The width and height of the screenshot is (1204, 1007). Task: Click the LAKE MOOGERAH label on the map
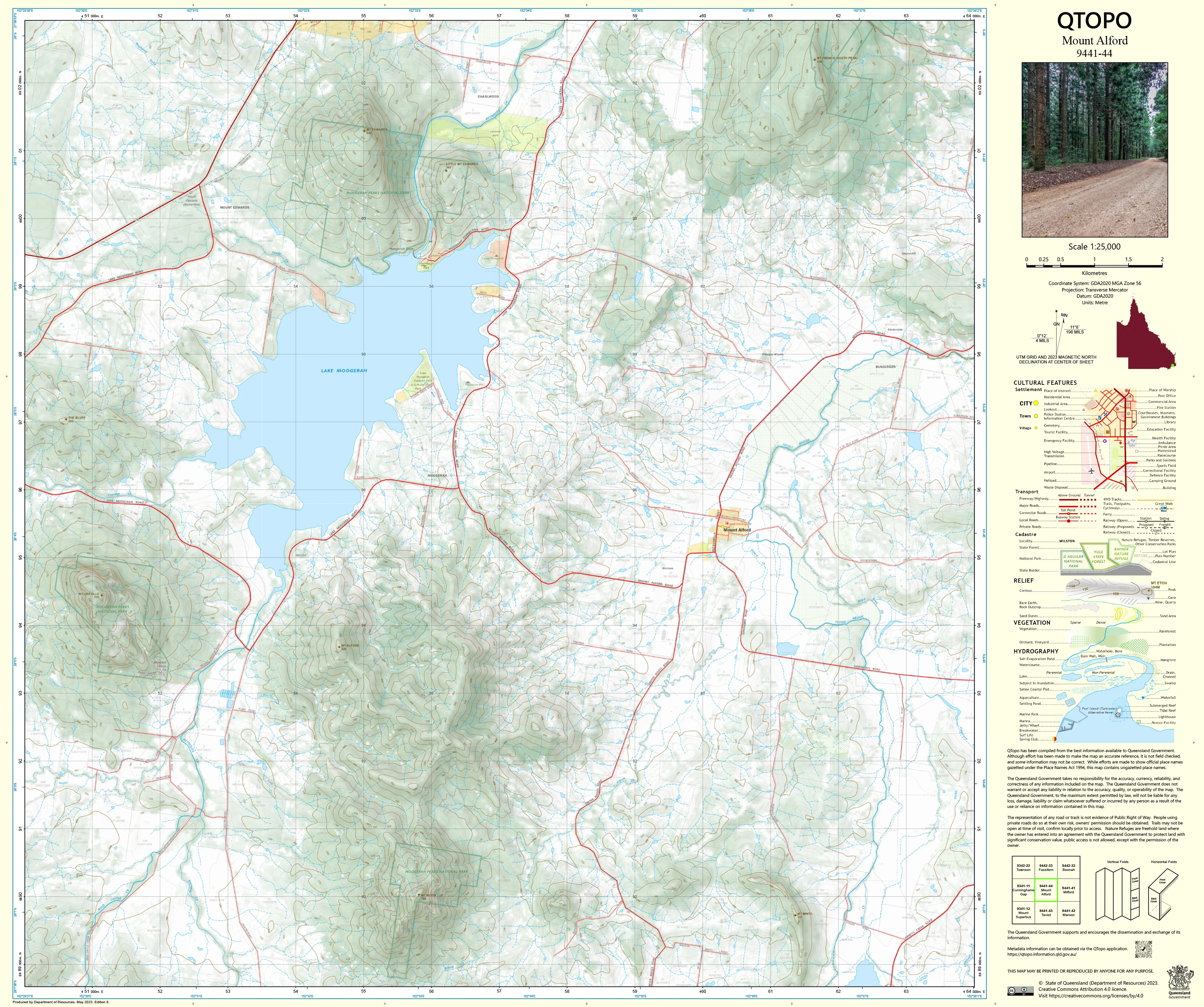(344, 371)
